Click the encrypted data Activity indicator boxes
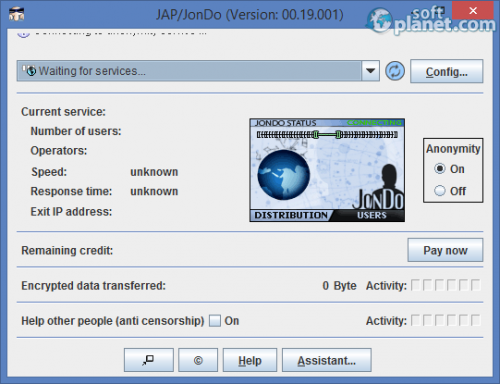Screen dimensions: 500x384 tap(446, 285)
